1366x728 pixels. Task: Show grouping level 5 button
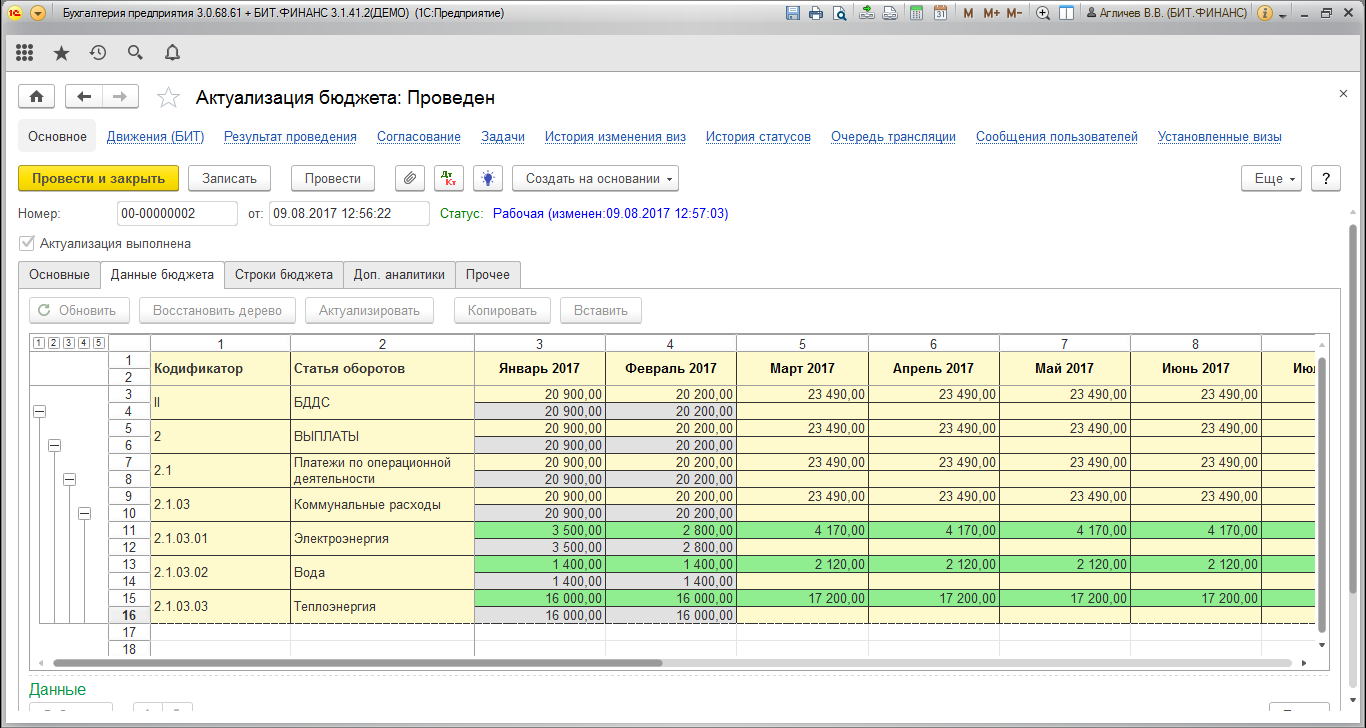coord(98,342)
